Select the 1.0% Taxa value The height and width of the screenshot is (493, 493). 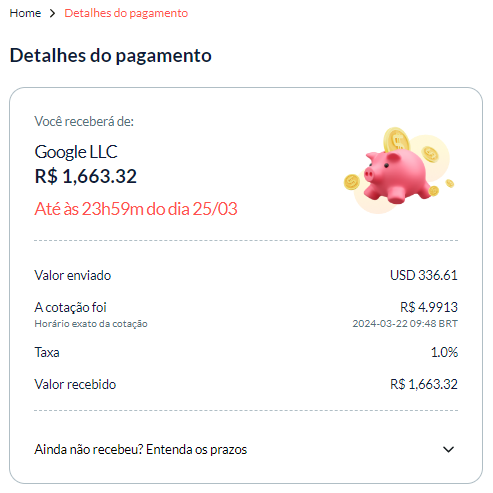click(x=444, y=352)
